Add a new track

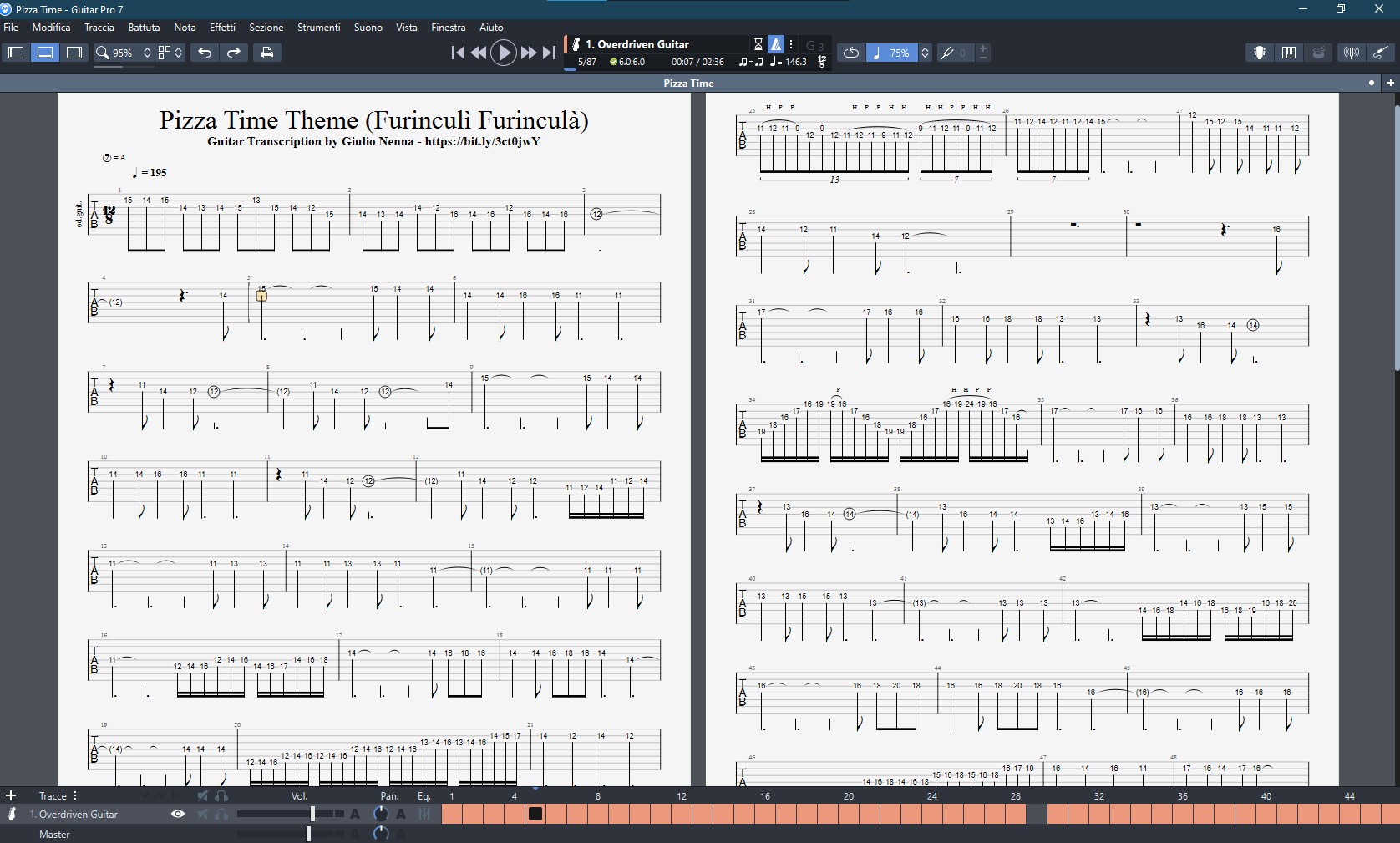click(11, 796)
